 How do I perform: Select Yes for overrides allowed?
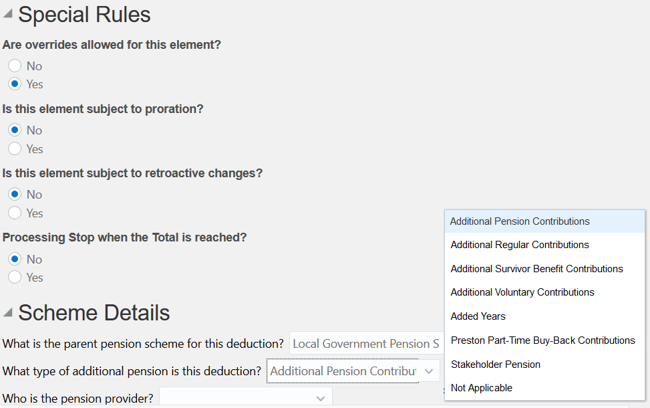[x=15, y=84]
